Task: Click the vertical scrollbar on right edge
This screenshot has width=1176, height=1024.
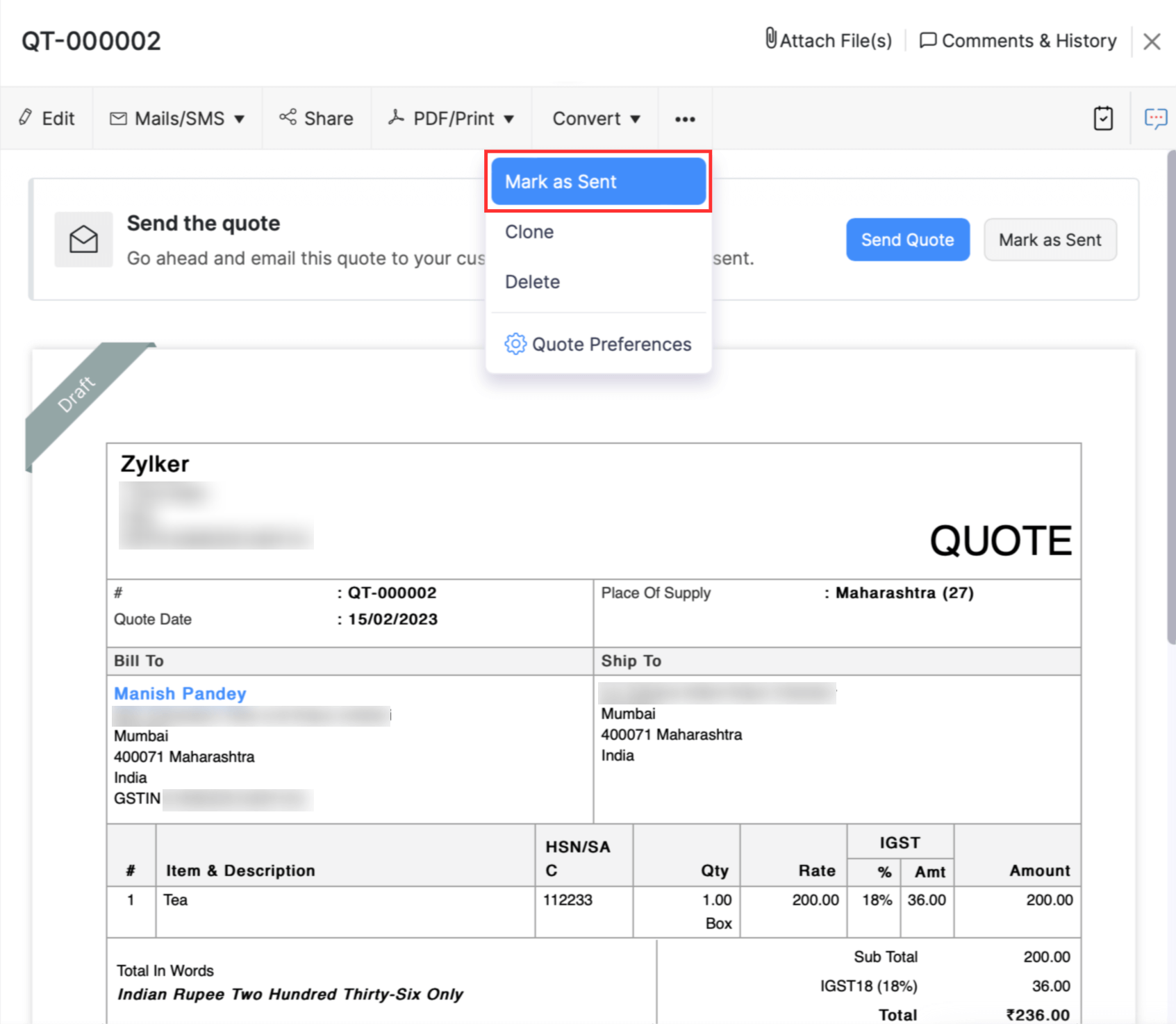Action: (x=1170, y=396)
